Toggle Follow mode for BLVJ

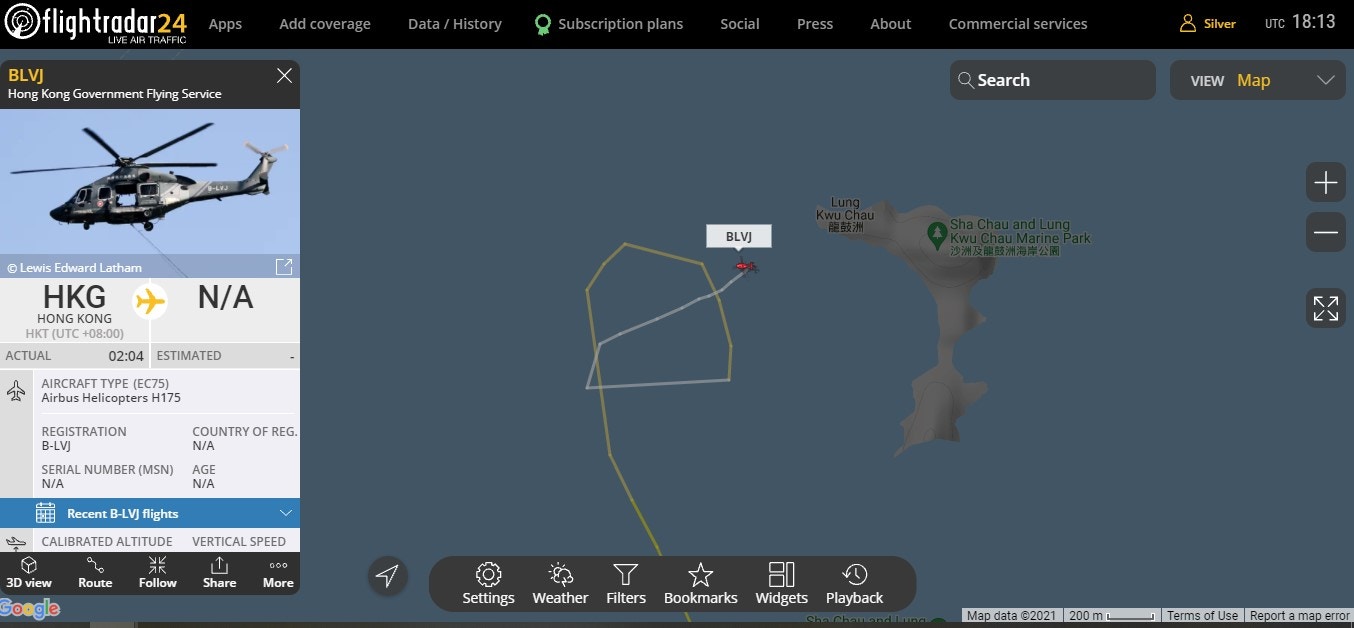[x=157, y=573]
